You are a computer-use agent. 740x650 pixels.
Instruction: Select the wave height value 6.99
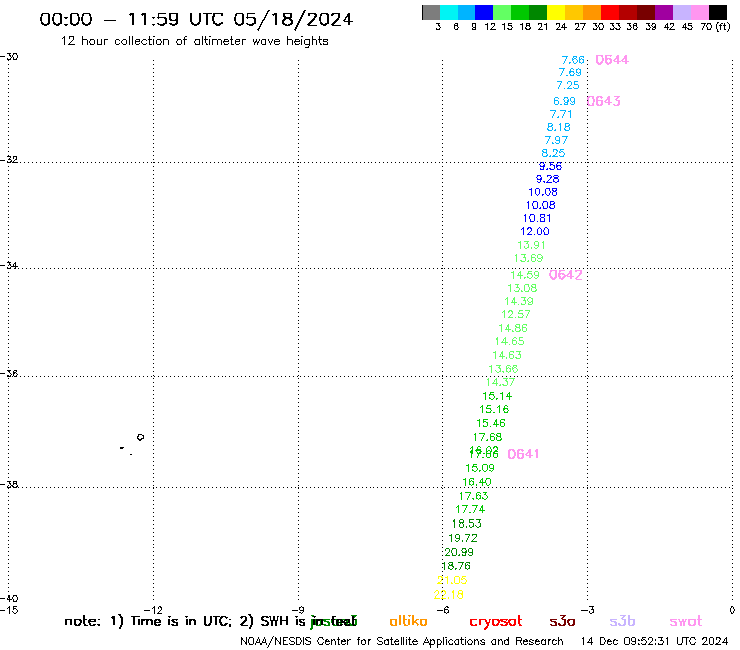tap(564, 101)
